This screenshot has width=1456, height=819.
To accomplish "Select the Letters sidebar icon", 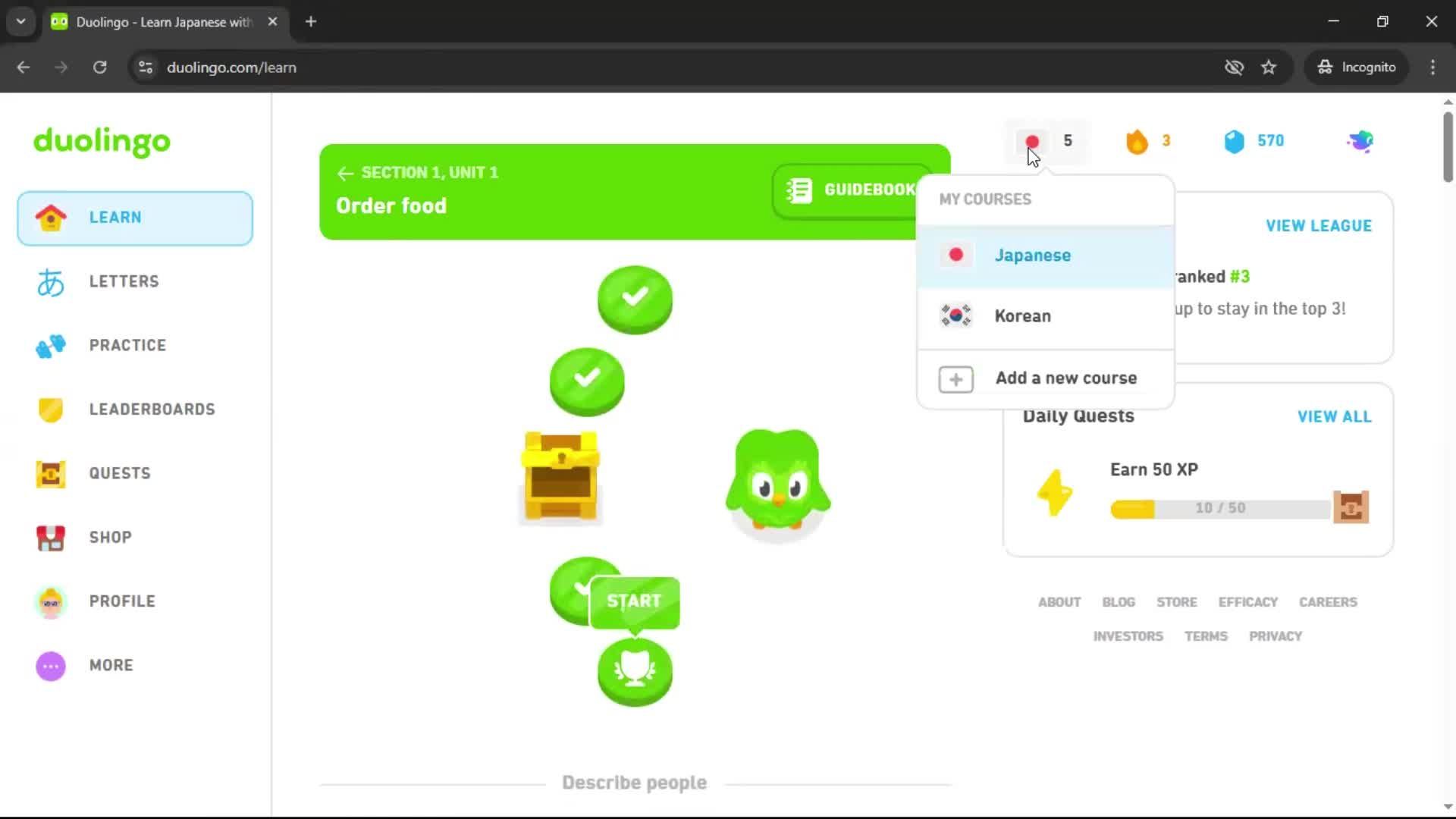I will click(x=50, y=281).
